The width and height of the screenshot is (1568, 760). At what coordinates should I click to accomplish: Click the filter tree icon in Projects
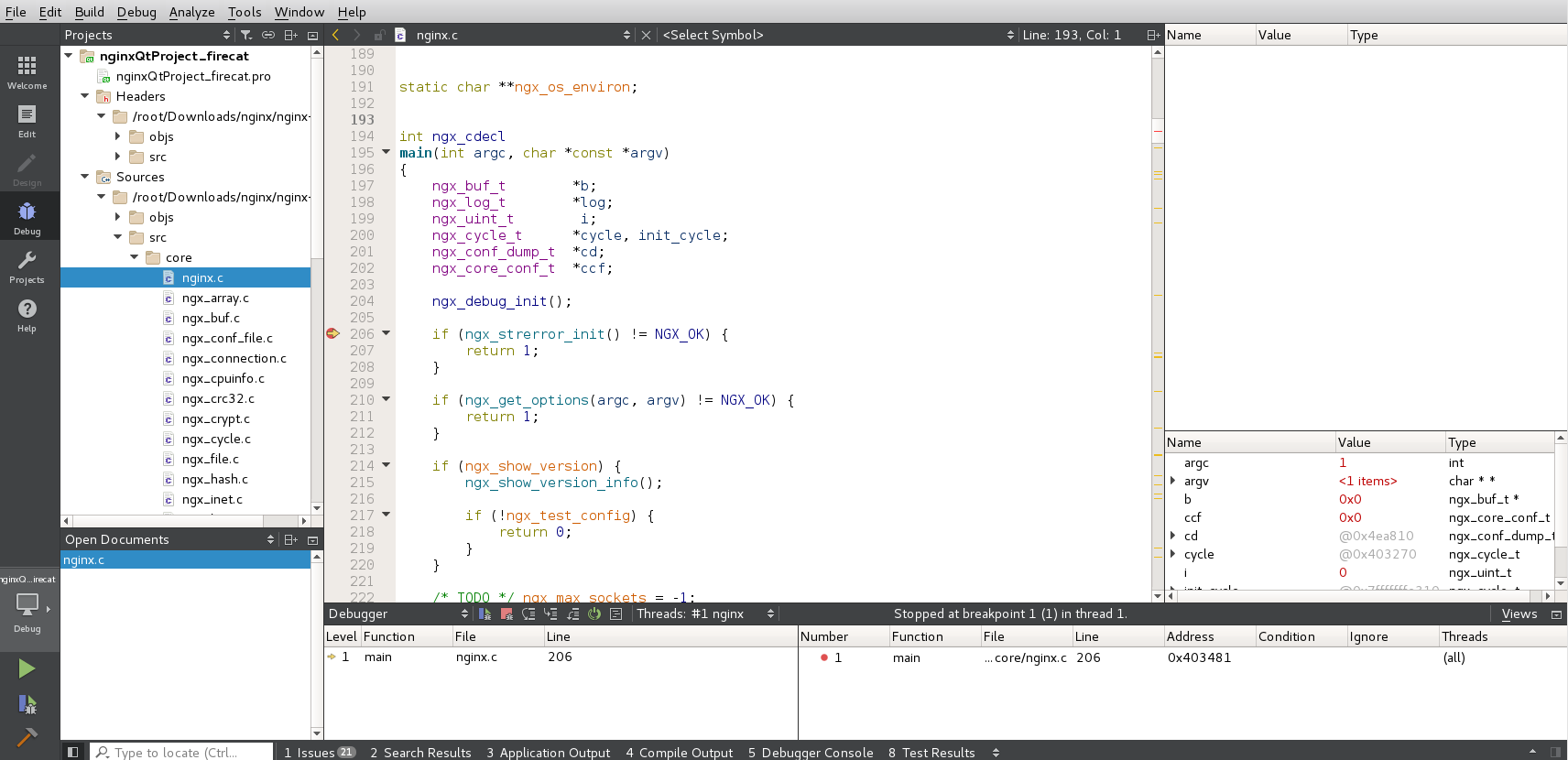coord(246,35)
